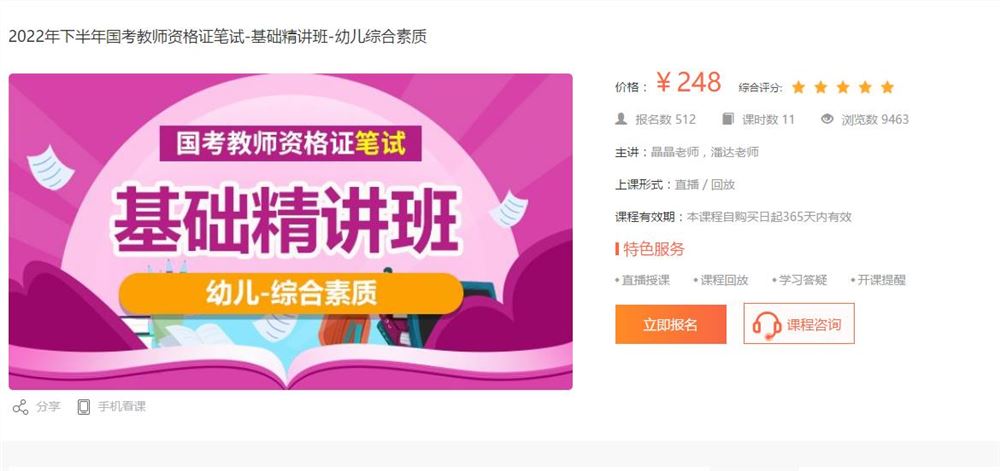
Task: Select the fifth rating star
Action: [x=887, y=87]
